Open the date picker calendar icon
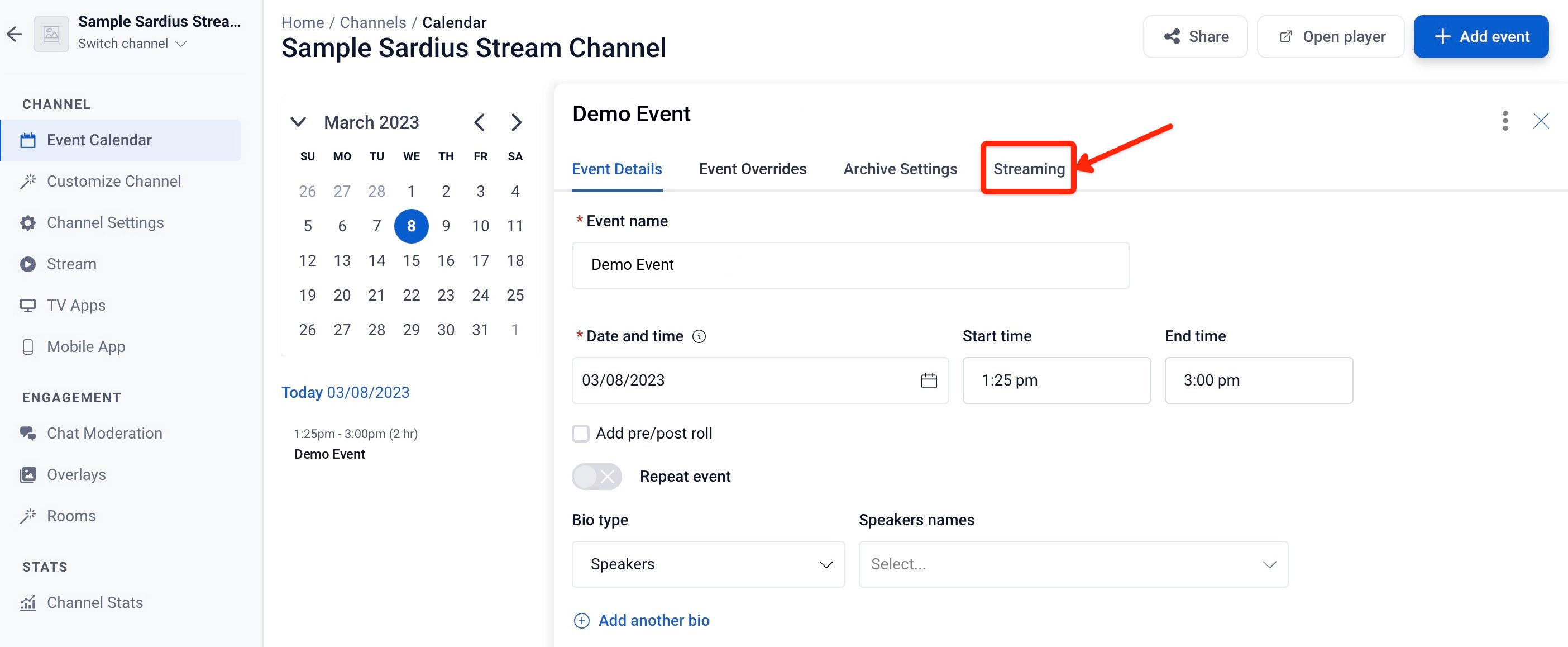1568x647 pixels. [x=929, y=380]
